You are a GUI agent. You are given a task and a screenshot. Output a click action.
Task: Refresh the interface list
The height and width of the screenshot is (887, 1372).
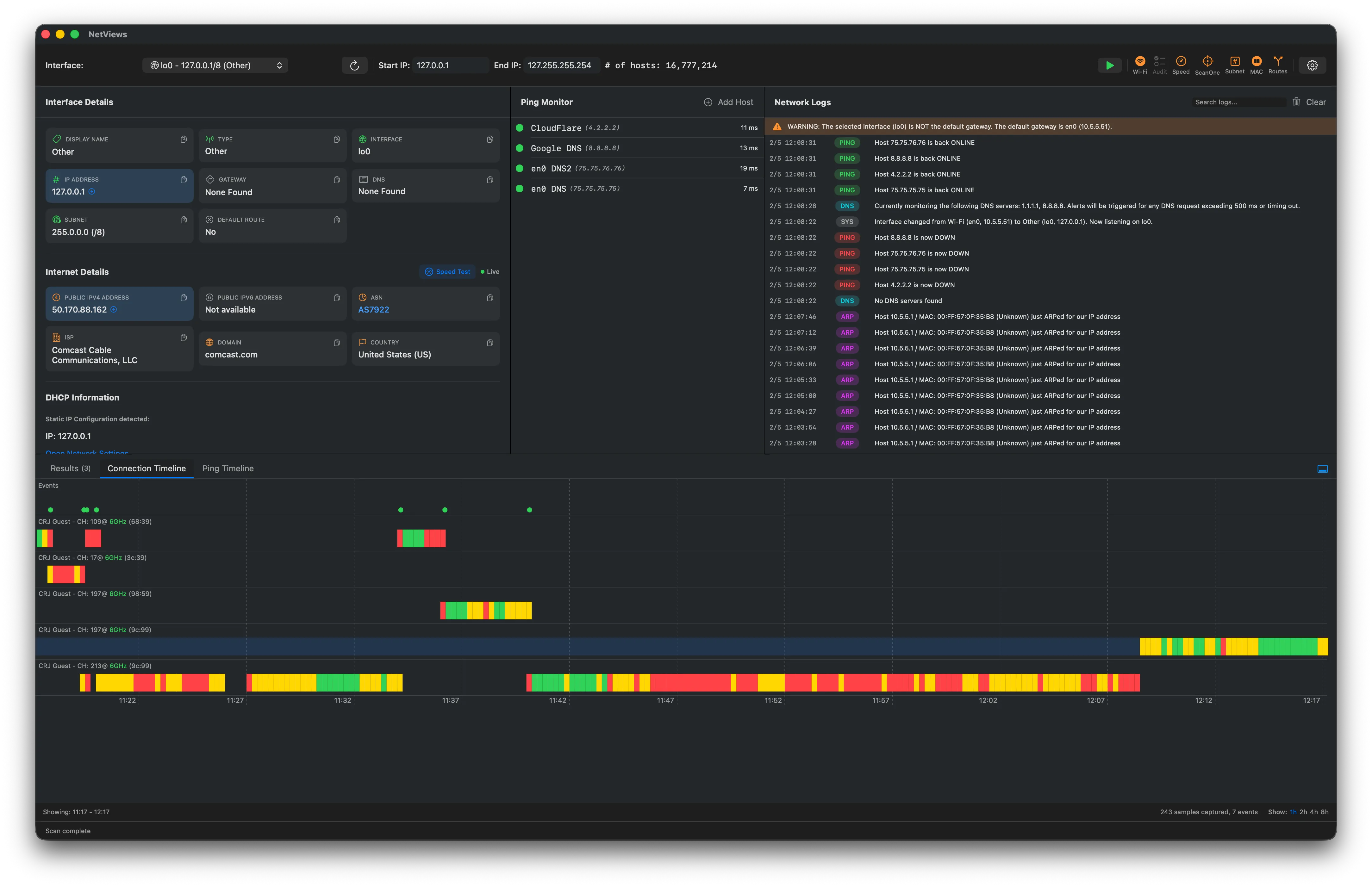355,65
